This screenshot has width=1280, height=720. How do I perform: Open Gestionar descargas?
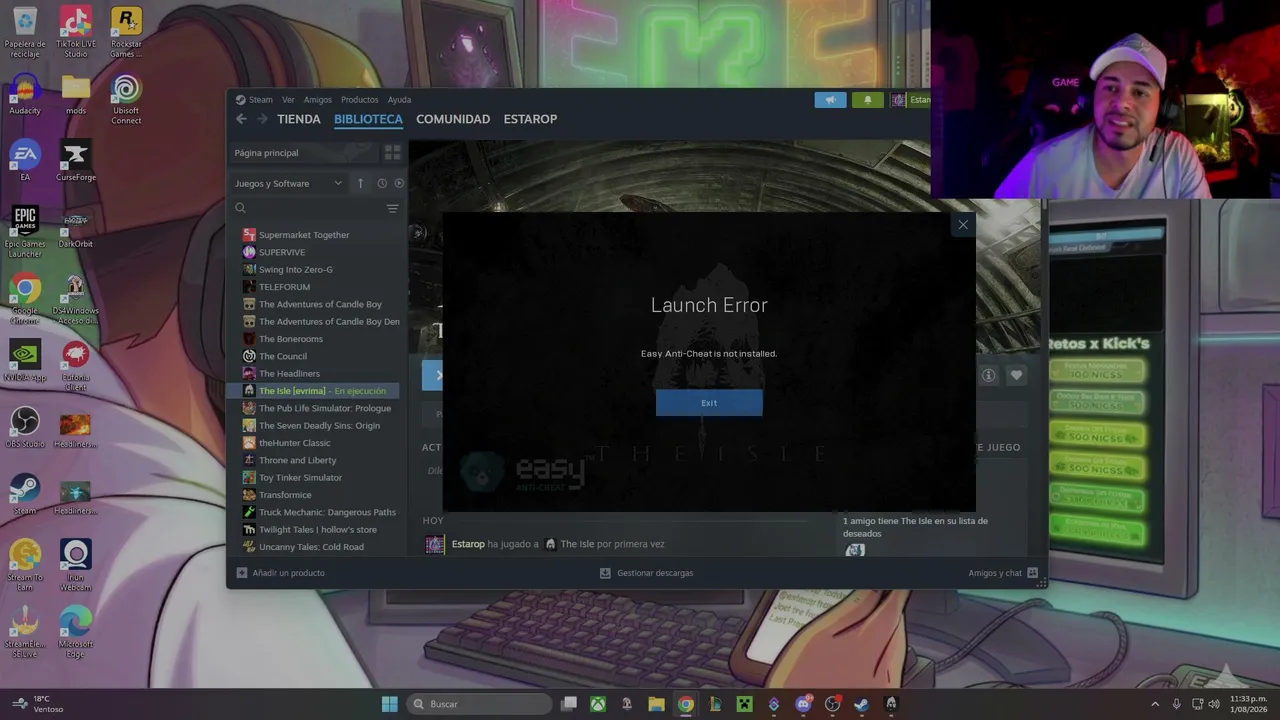coord(646,573)
